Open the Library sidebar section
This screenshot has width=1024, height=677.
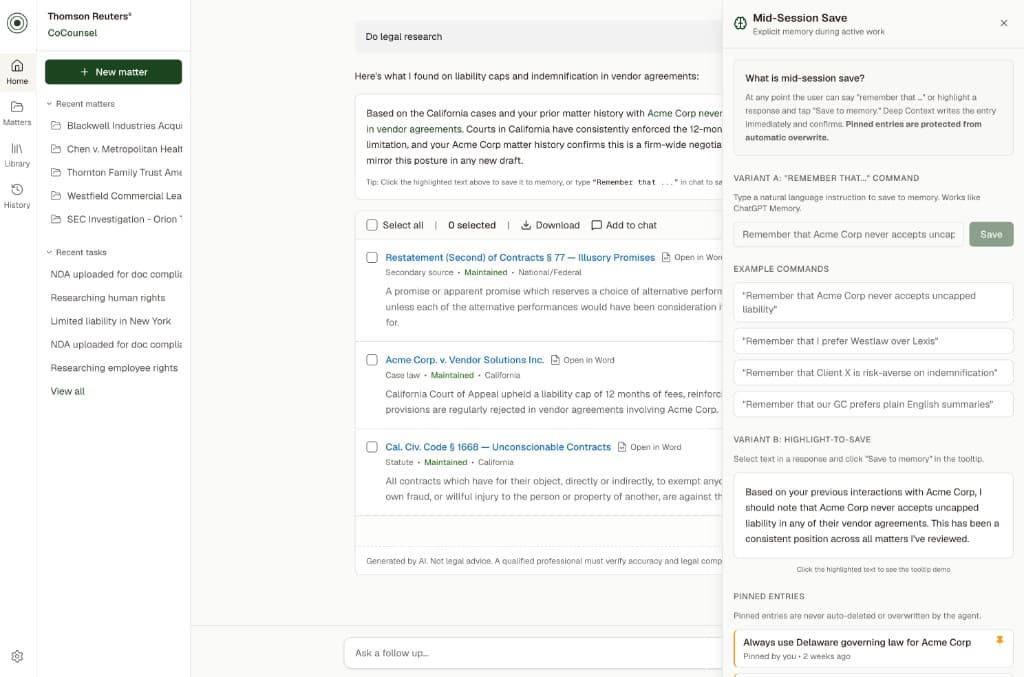17,155
